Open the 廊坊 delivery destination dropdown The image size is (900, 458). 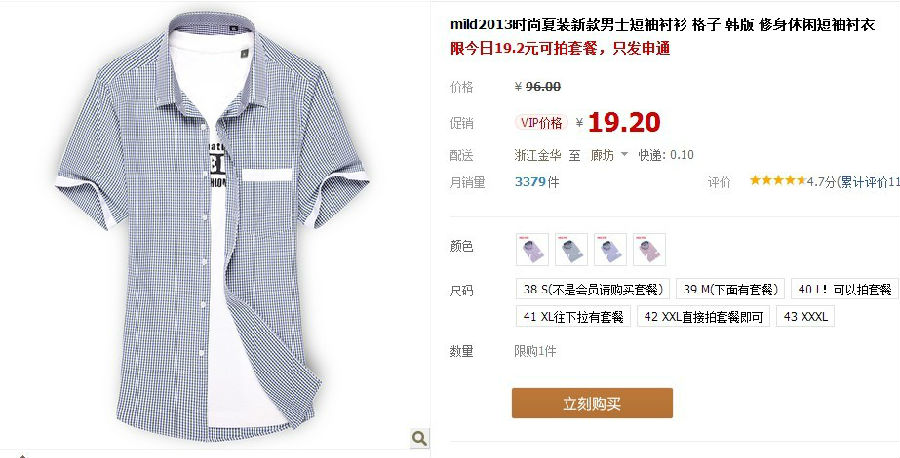(x=609, y=155)
